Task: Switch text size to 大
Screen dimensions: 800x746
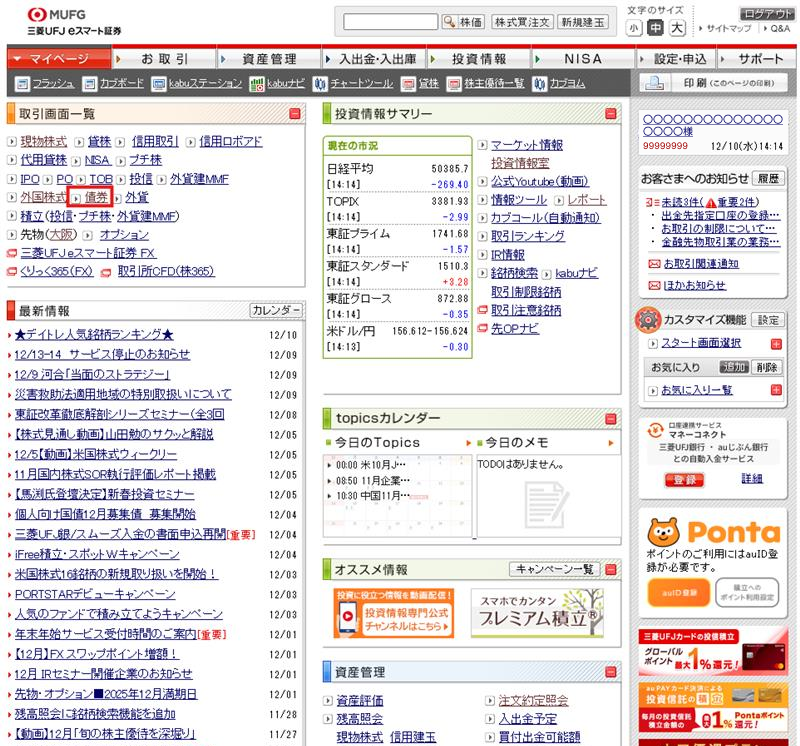Action: [677, 26]
